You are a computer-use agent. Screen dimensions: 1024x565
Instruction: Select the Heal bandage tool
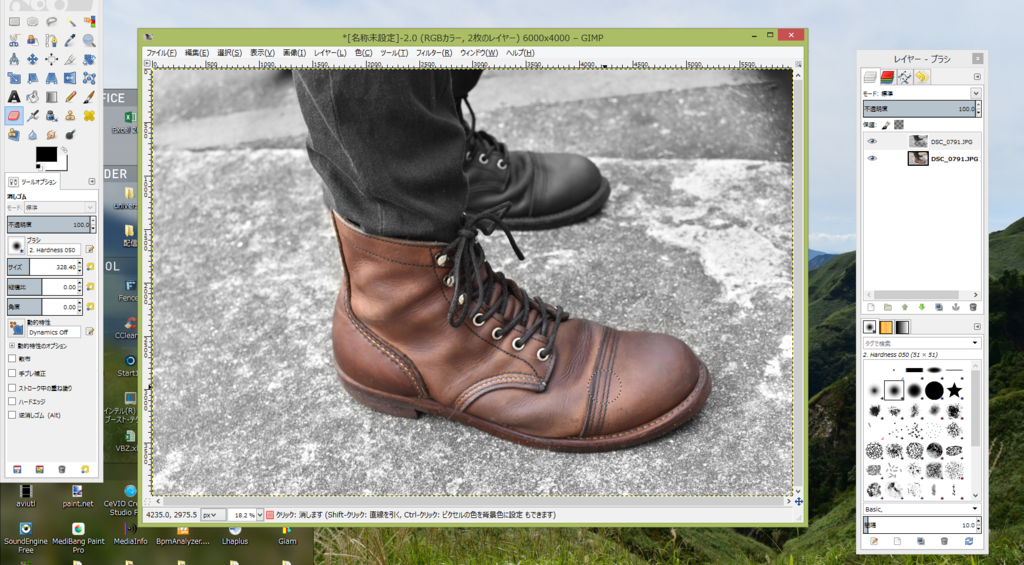coord(89,116)
